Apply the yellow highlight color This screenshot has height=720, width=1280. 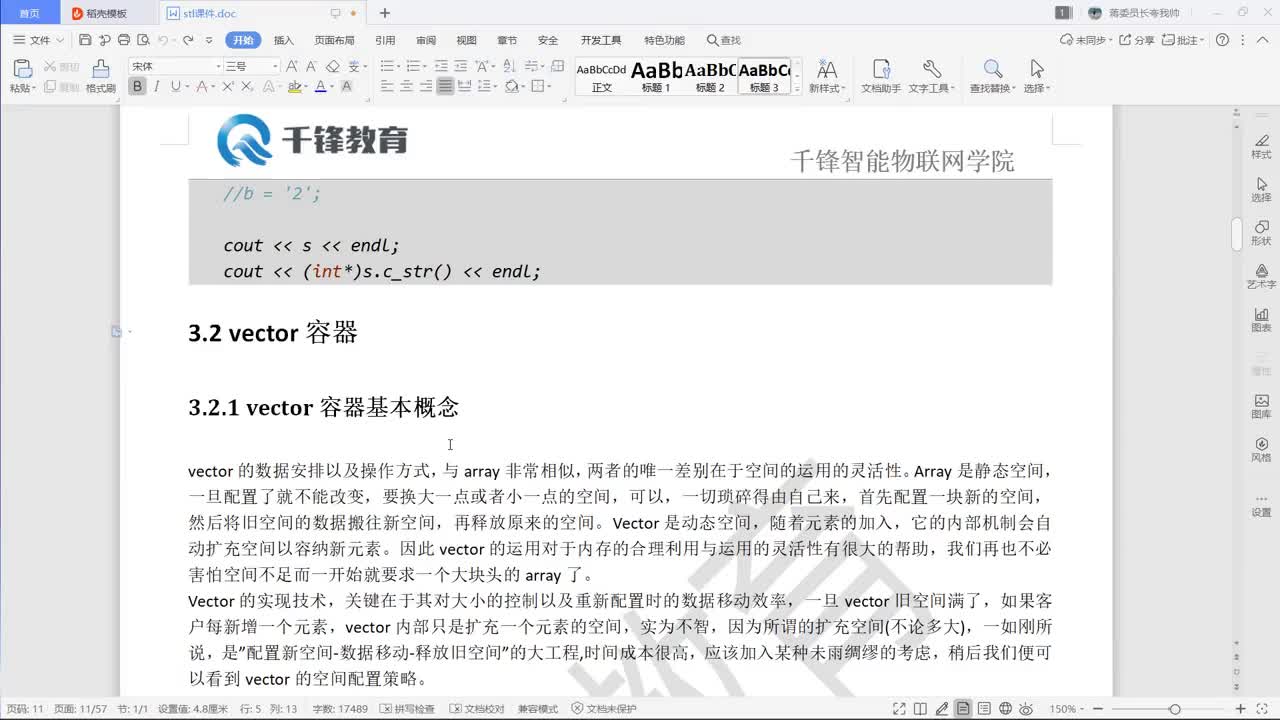(x=294, y=87)
